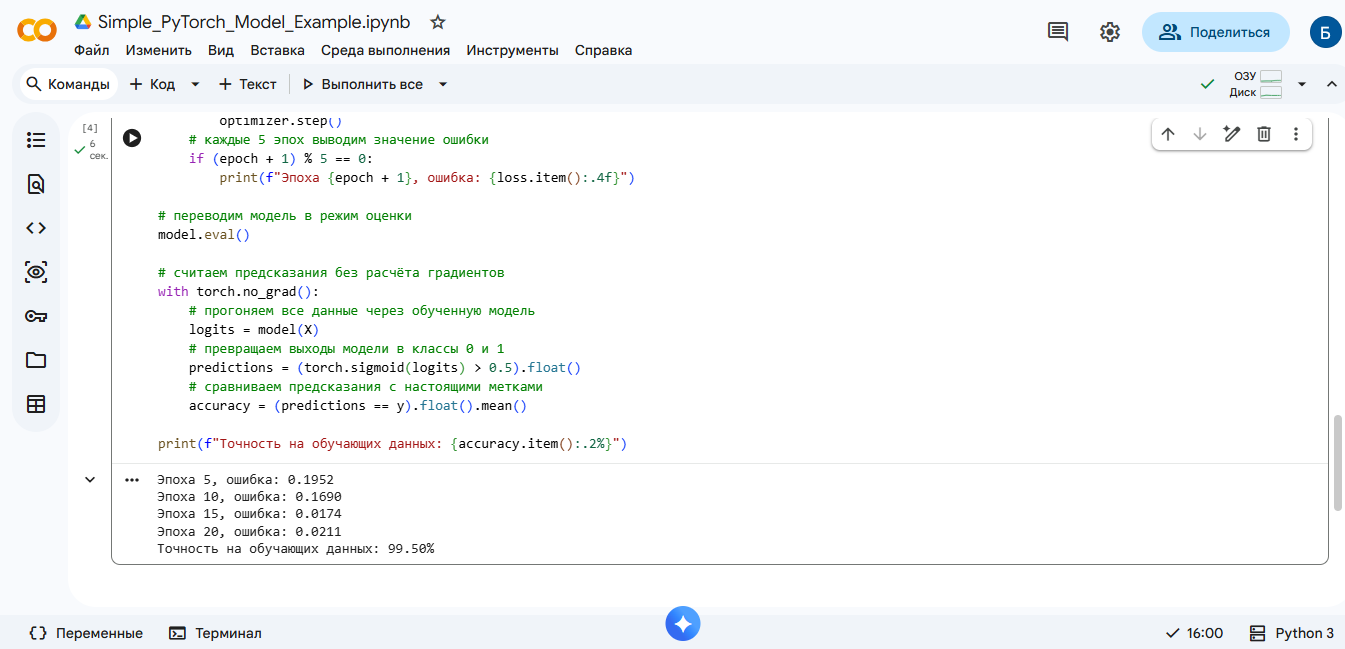Open the Инструменты menu
The height and width of the screenshot is (649, 1345).
click(x=512, y=50)
